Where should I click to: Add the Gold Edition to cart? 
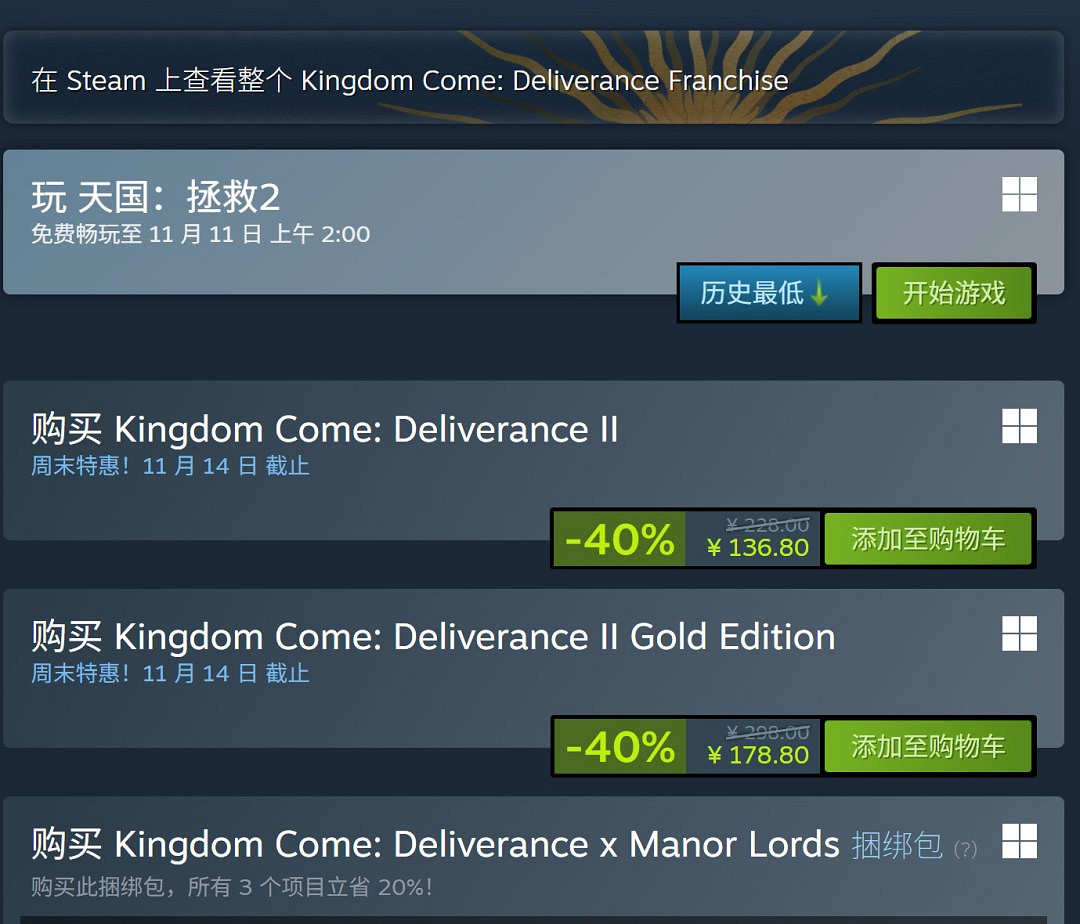coord(928,745)
